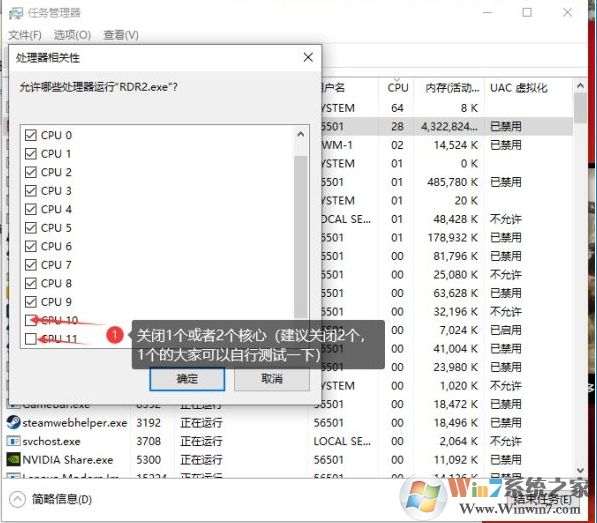Screen dimensions: 597x523
Task: Click PID 5300 cell
Action: 148,460
